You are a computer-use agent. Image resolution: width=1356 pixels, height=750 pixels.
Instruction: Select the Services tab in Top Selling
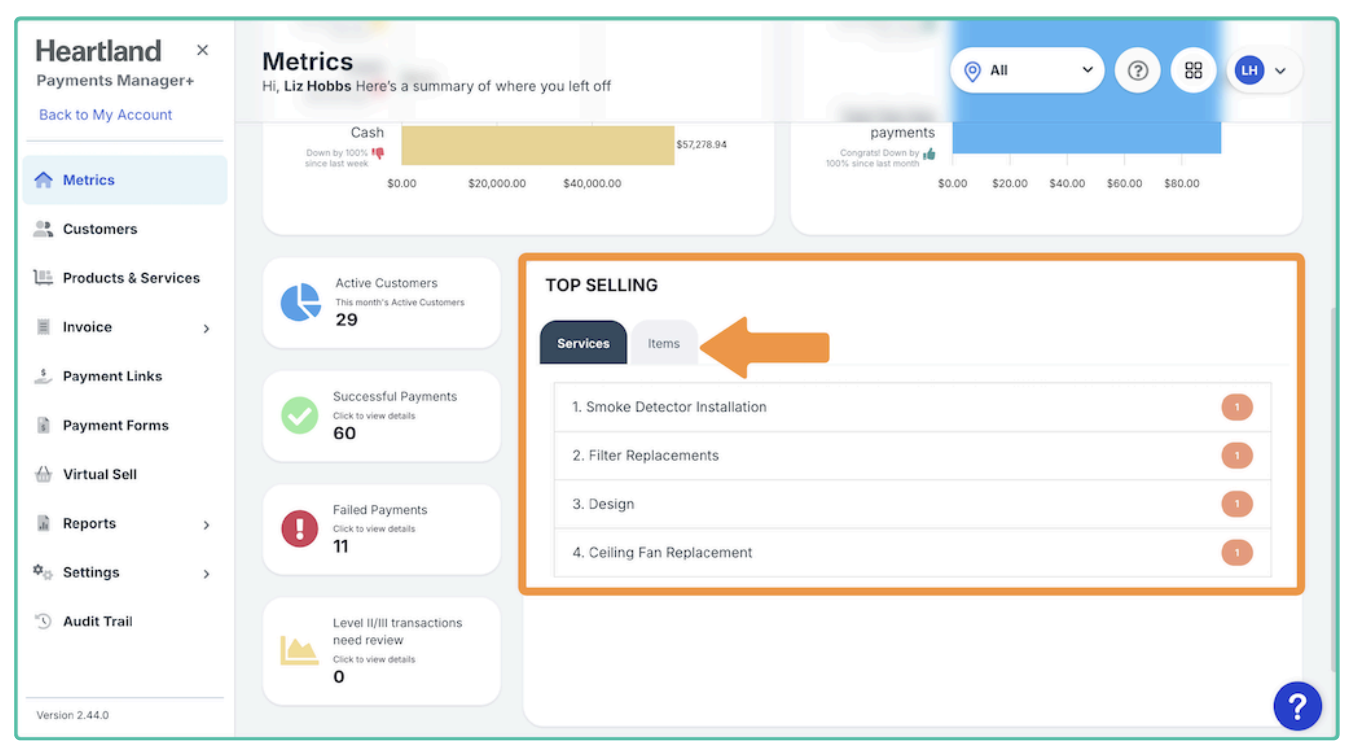(x=583, y=344)
